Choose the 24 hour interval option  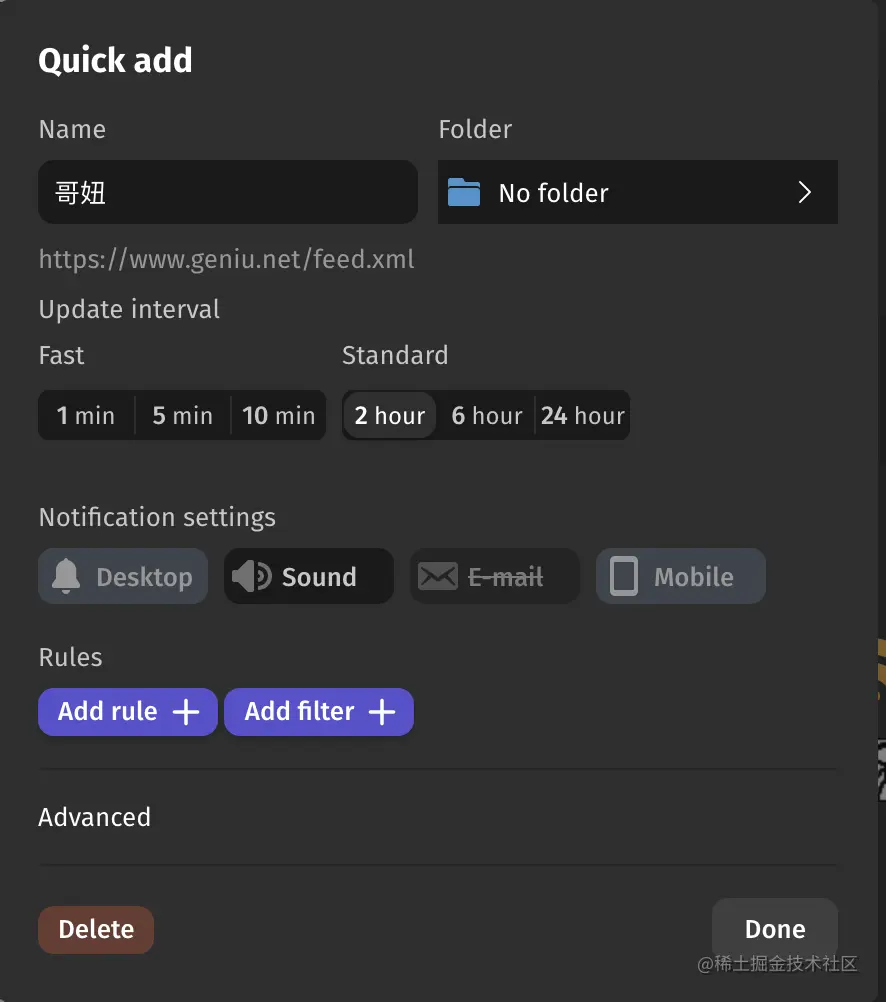(582, 415)
